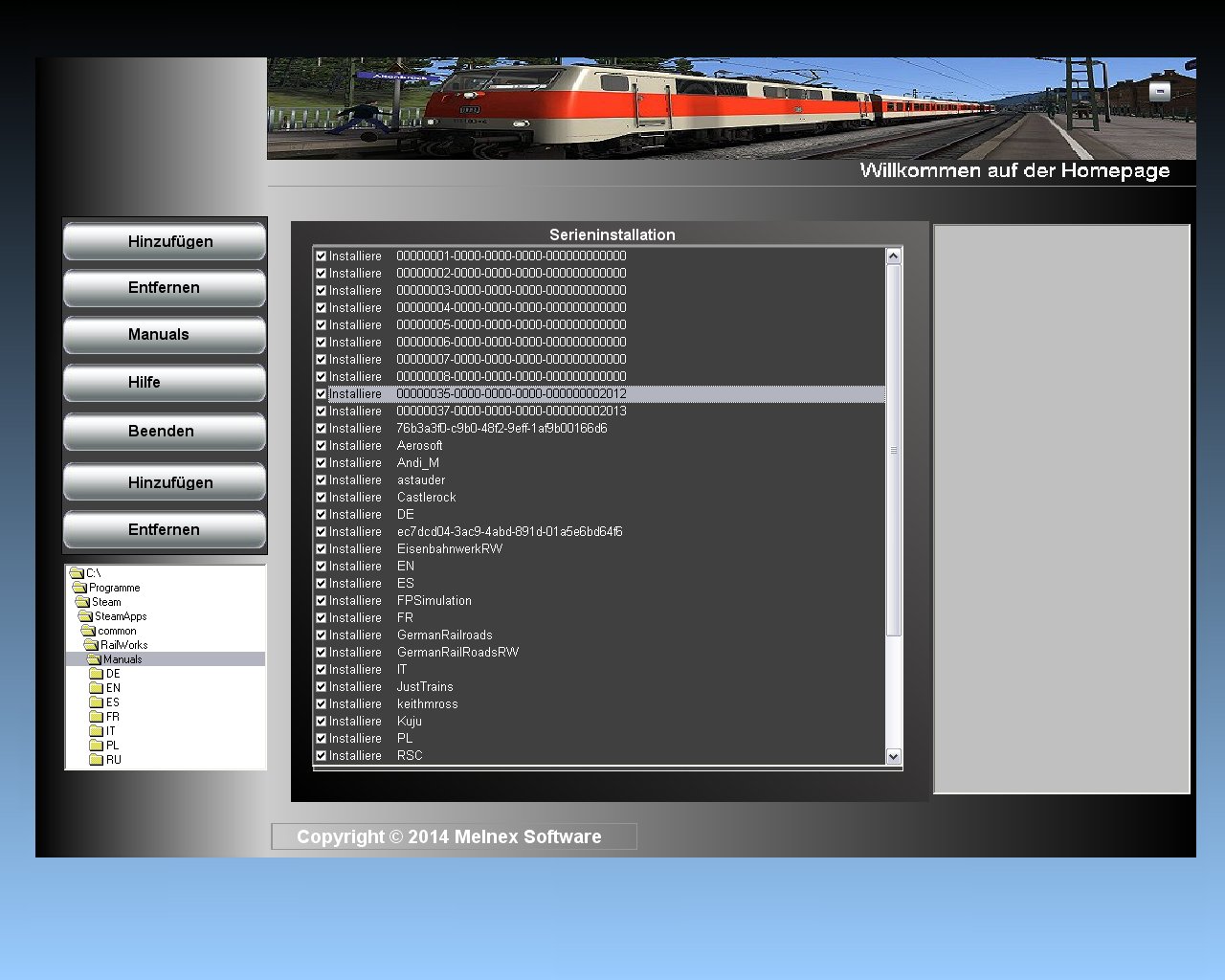Select the Programme folder in tree
Screen dimensions: 1225x980
pyautogui.click(x=114, y=588)
